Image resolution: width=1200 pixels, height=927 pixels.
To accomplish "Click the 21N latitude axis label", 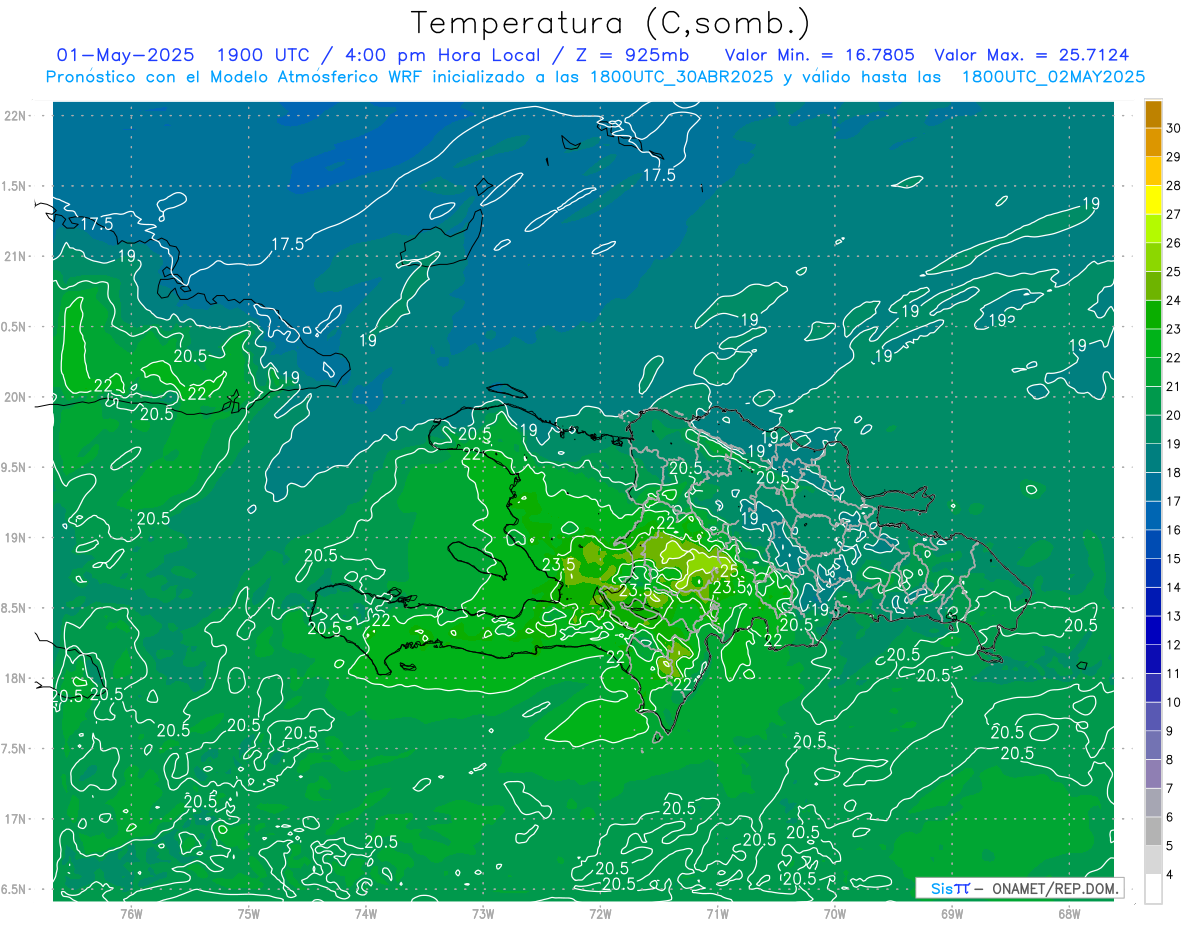I will pos(15,256).
